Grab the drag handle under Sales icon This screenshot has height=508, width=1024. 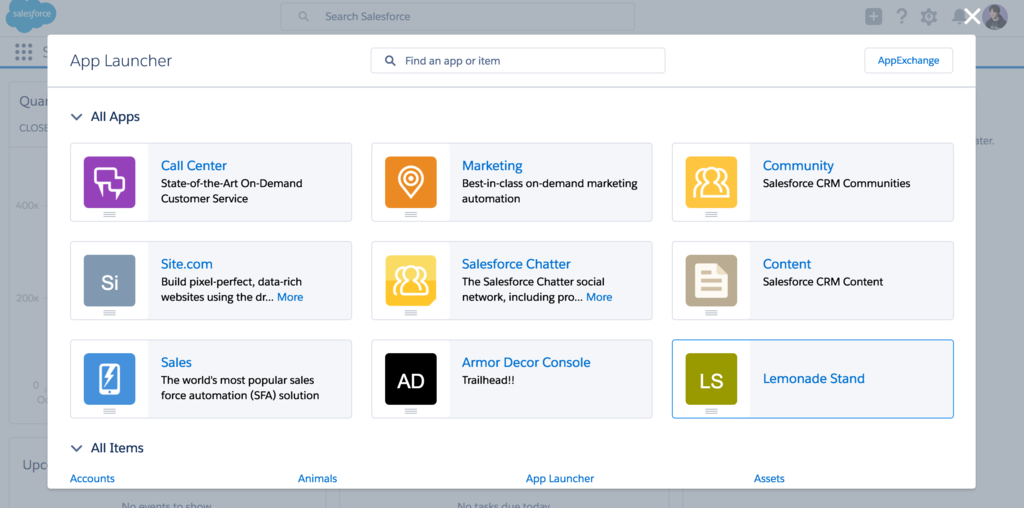pos(110,411)
